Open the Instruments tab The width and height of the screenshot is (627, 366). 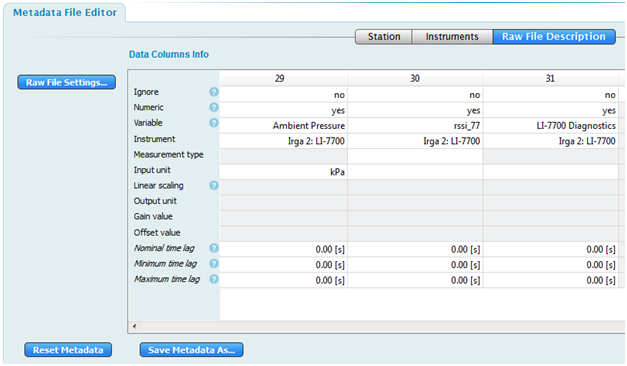point(452,37)
